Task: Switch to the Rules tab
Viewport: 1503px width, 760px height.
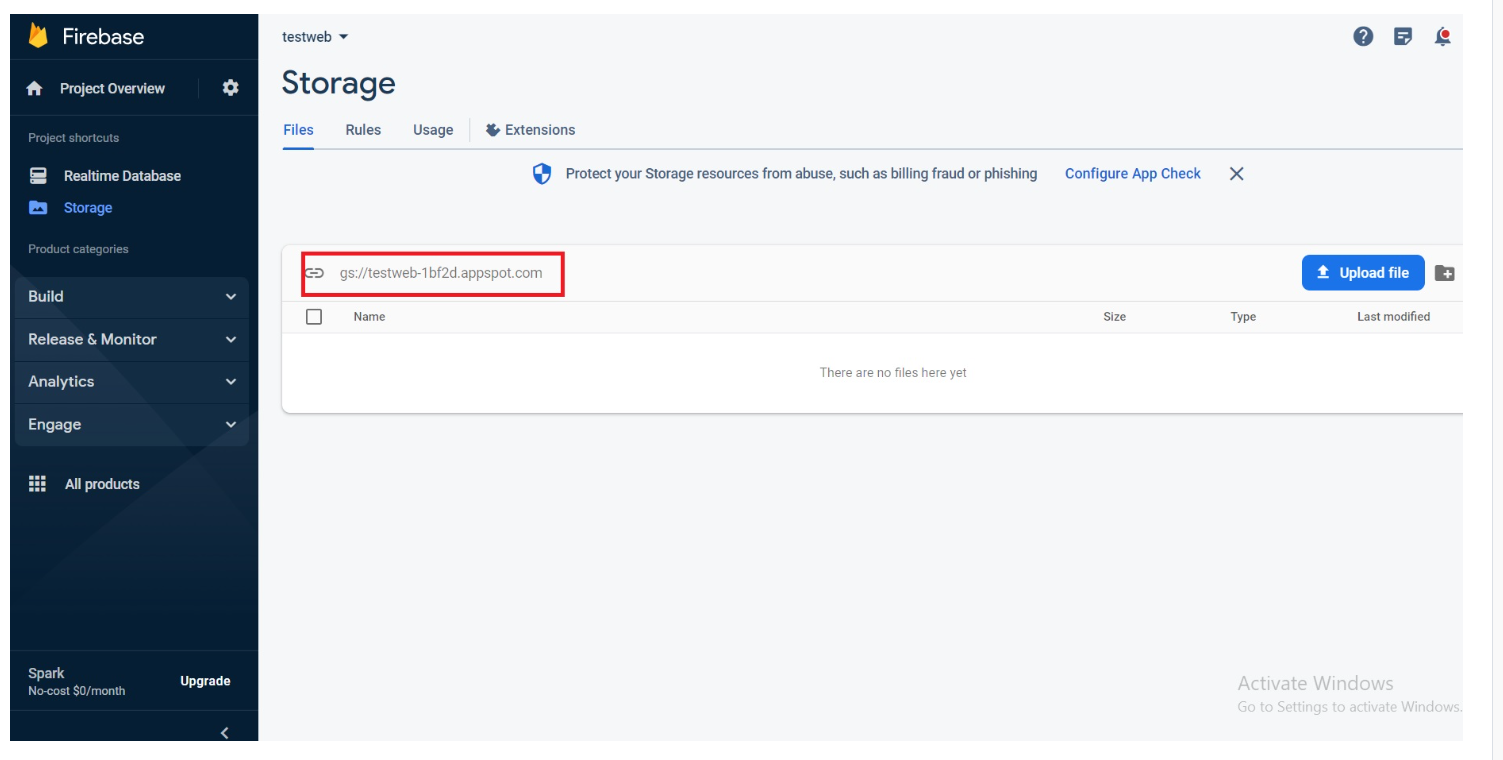Action: coord(363,130)
